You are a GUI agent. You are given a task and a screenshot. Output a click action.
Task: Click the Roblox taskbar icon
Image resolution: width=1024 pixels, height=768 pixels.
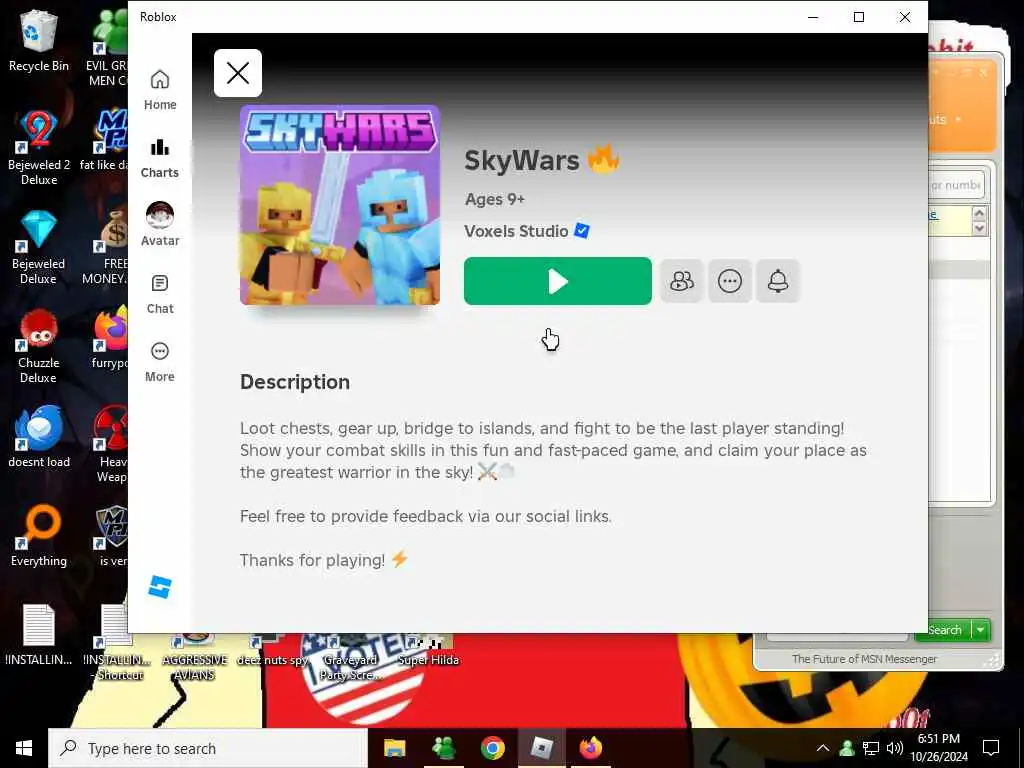click(541, 748)
